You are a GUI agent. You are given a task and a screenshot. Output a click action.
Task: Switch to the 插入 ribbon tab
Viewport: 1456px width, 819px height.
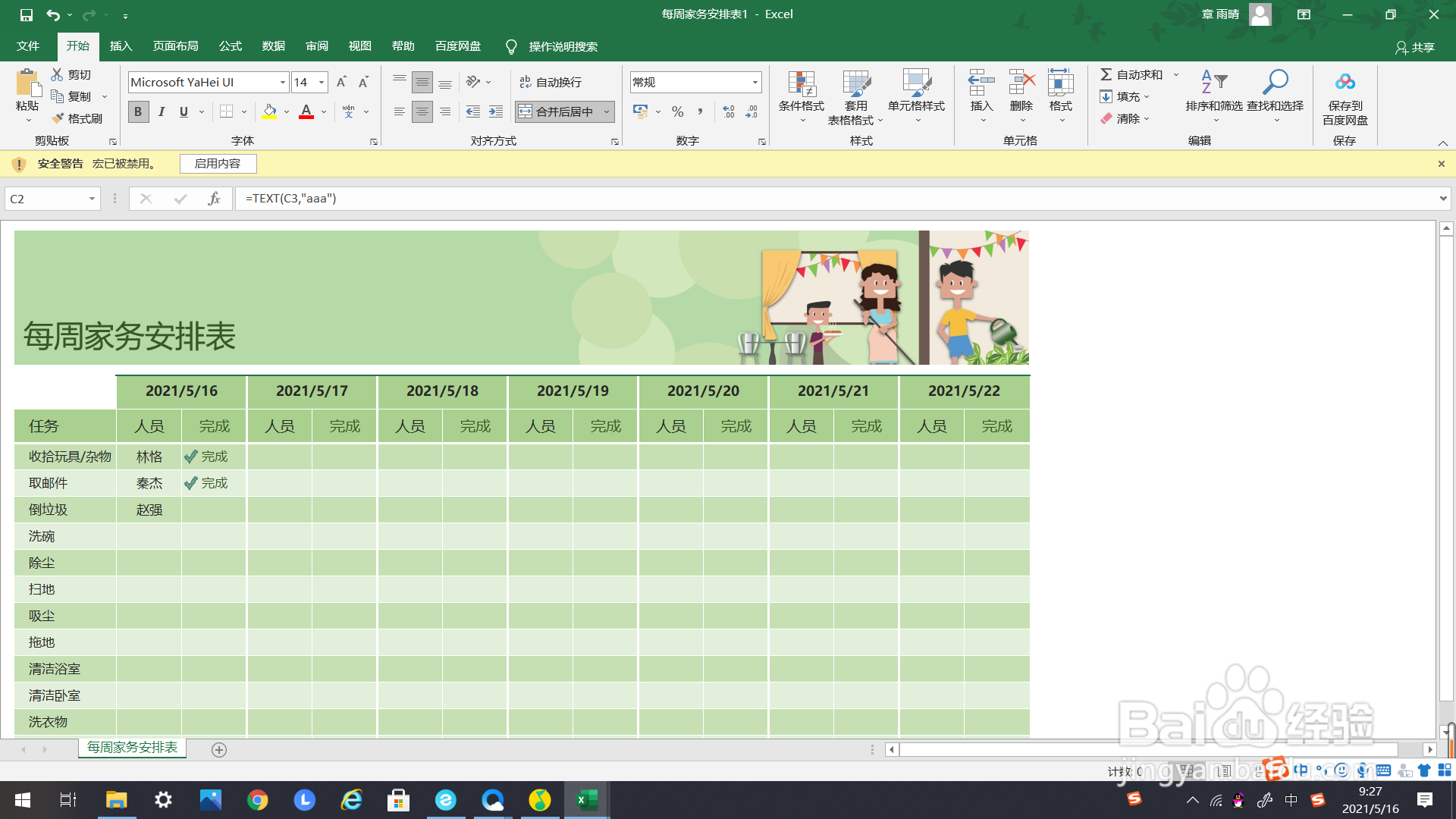coord(121,46)
